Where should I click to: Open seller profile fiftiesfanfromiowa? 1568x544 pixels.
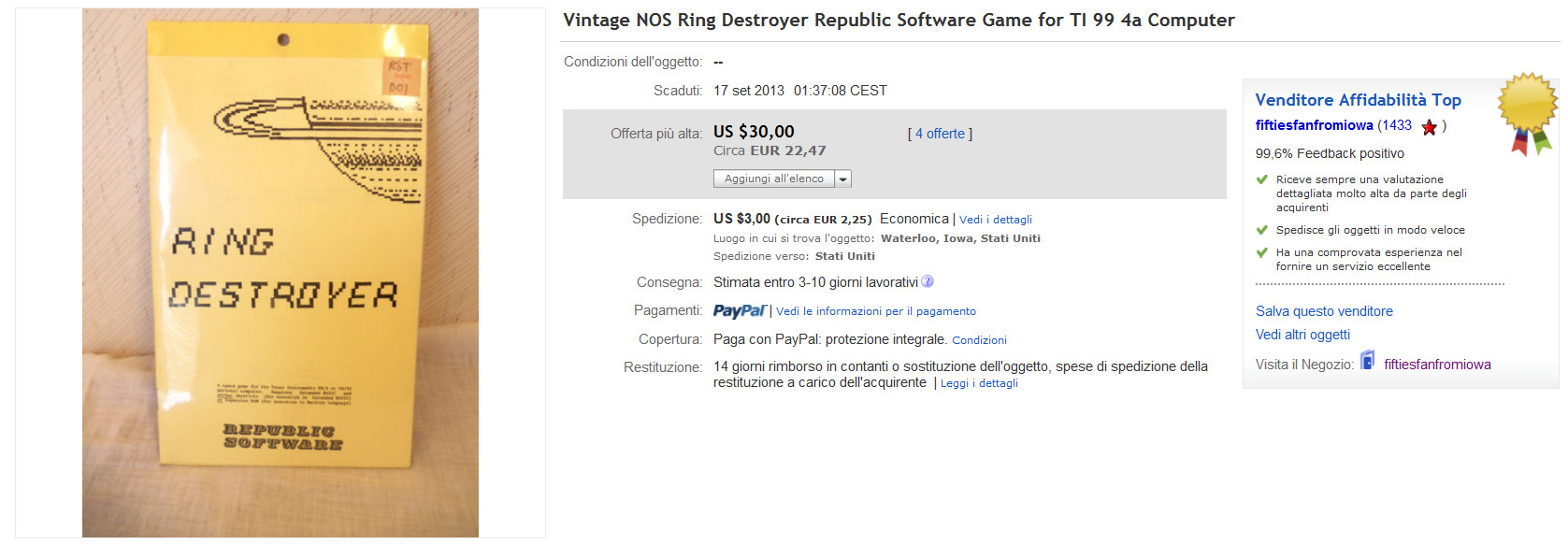pos(1314,125)
